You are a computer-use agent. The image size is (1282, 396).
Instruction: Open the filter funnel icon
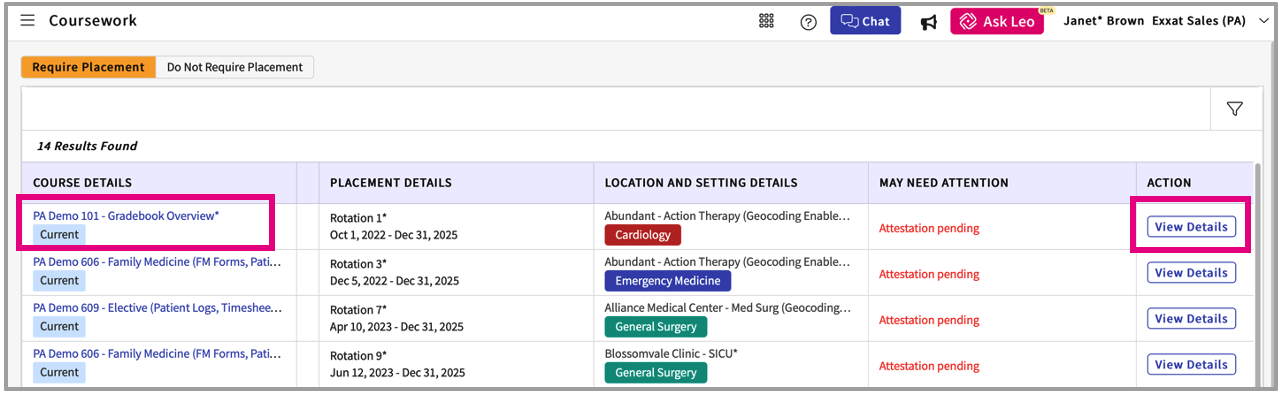[x=1234, y=109]
